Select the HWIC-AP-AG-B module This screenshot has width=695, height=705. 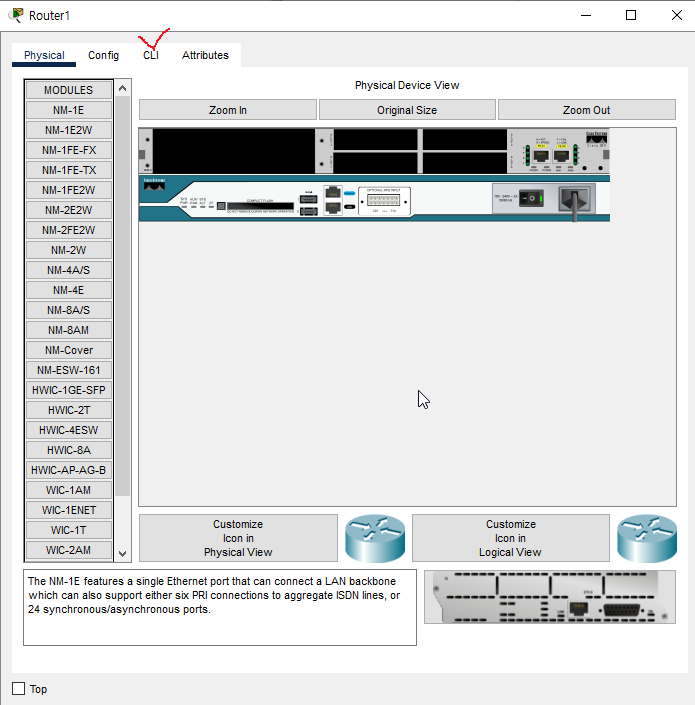click(69, 470)
